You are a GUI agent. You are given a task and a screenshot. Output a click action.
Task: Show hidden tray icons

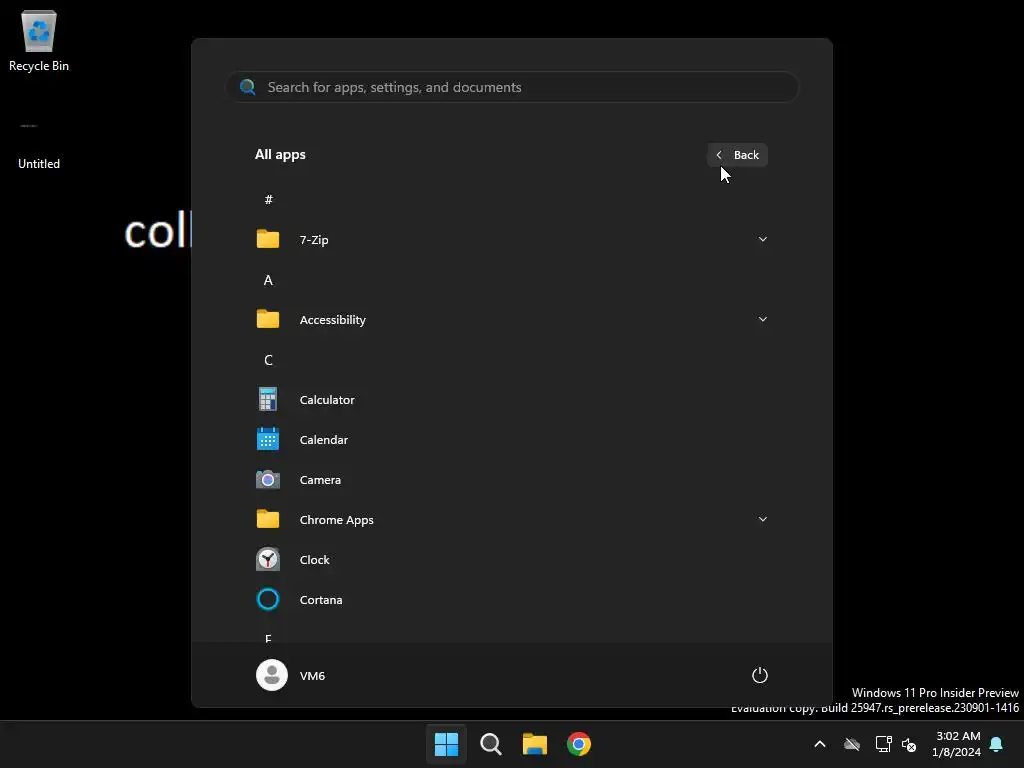(820, 744)
